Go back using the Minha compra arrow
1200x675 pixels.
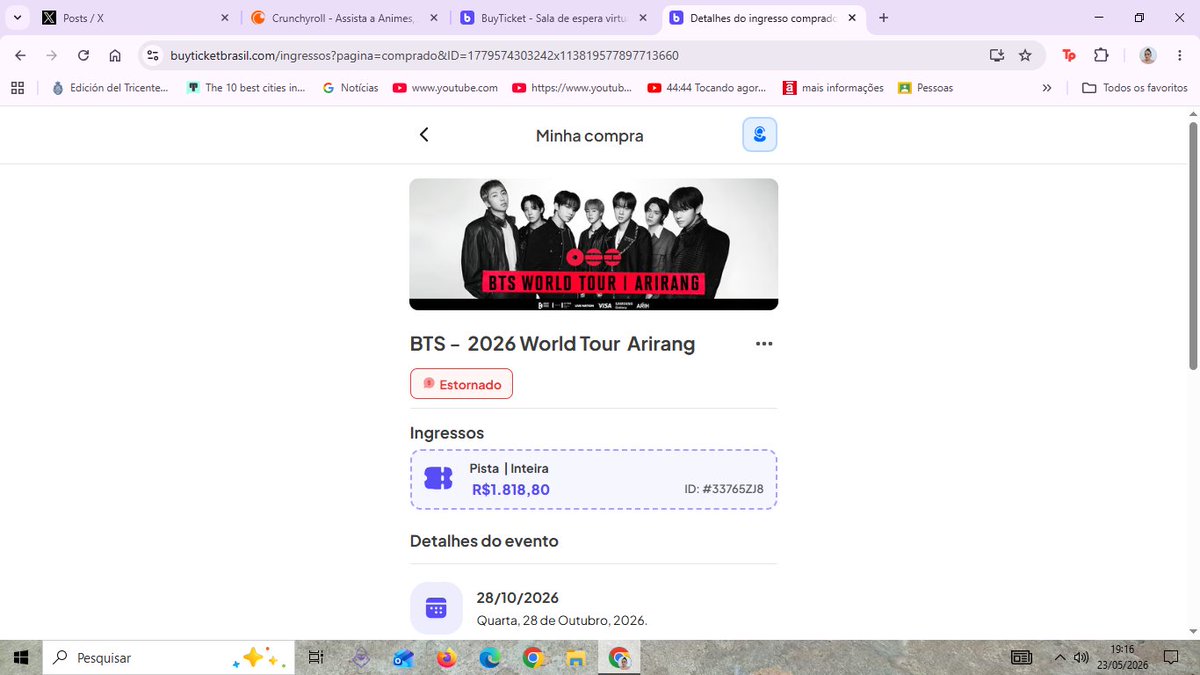click(424, 135)
